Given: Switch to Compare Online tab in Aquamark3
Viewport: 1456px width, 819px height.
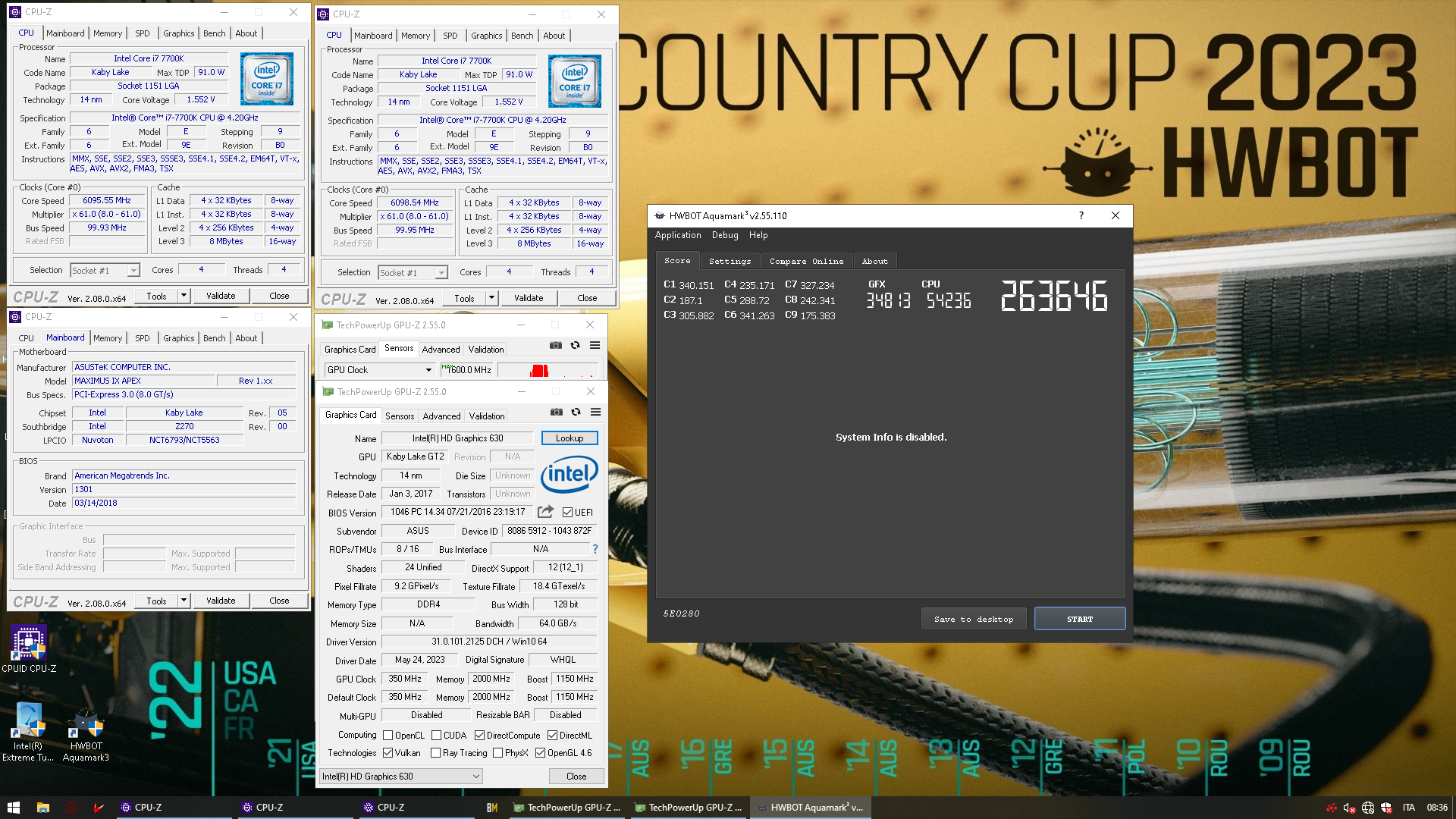Looking at the screenshot, I should (806, 261).
